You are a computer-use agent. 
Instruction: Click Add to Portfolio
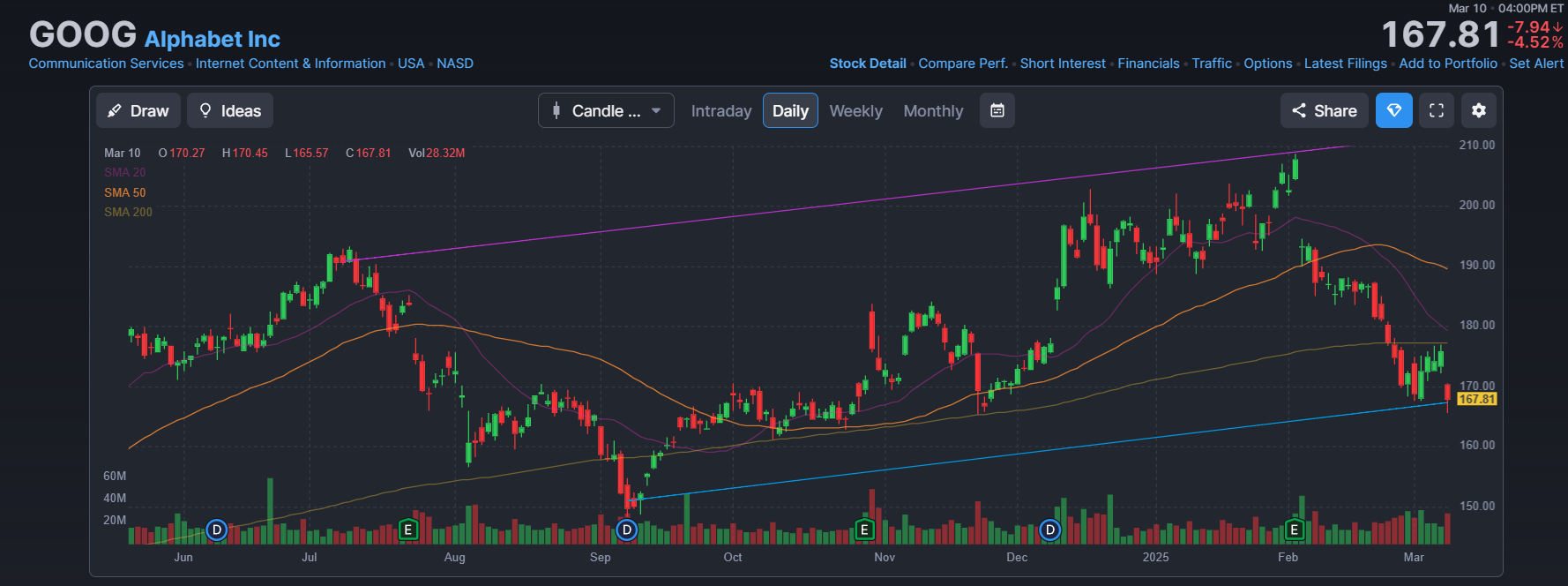(1448, 64)
